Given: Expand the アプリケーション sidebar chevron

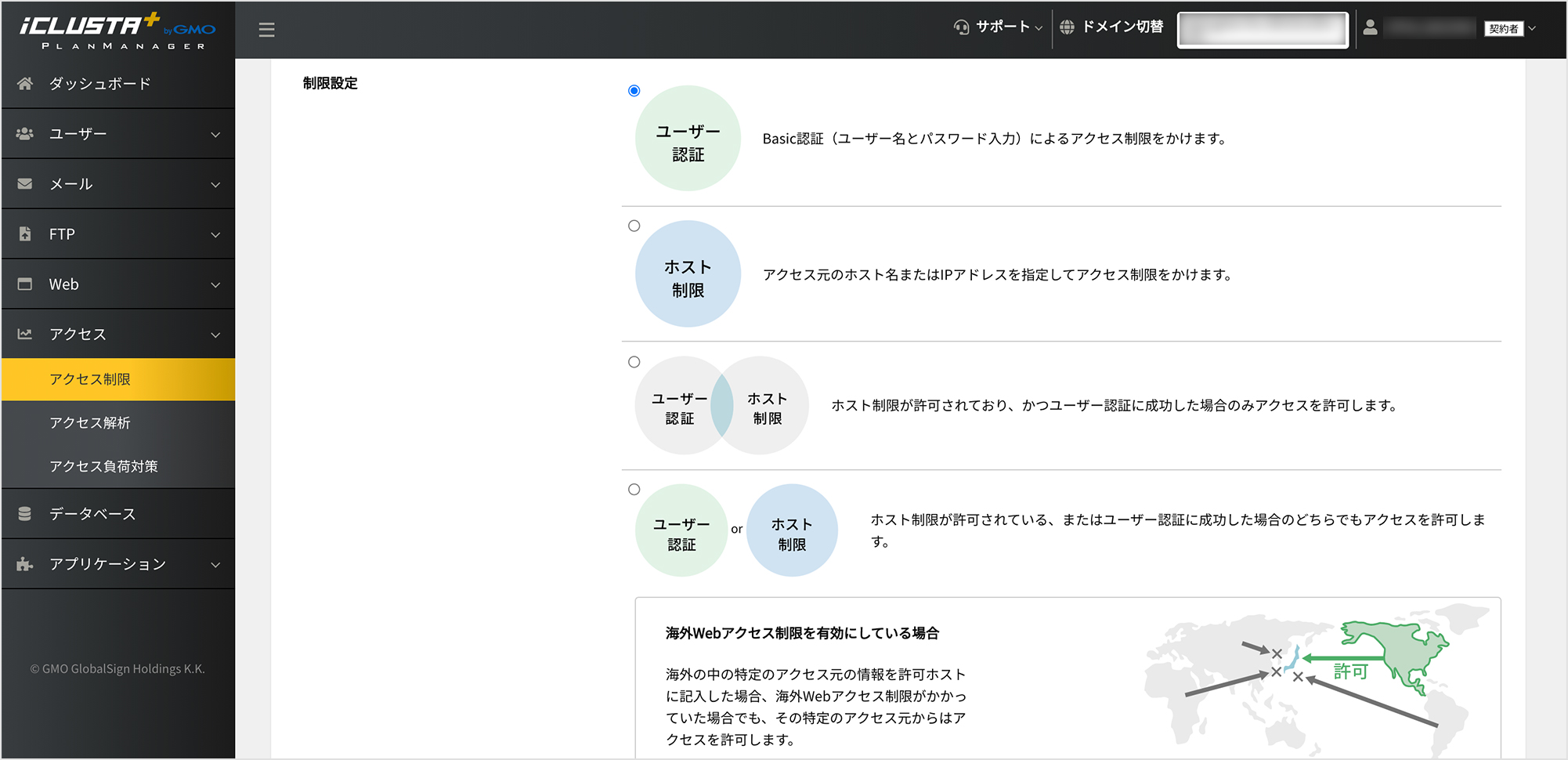Looking at the screenshot, I should 215,565.
